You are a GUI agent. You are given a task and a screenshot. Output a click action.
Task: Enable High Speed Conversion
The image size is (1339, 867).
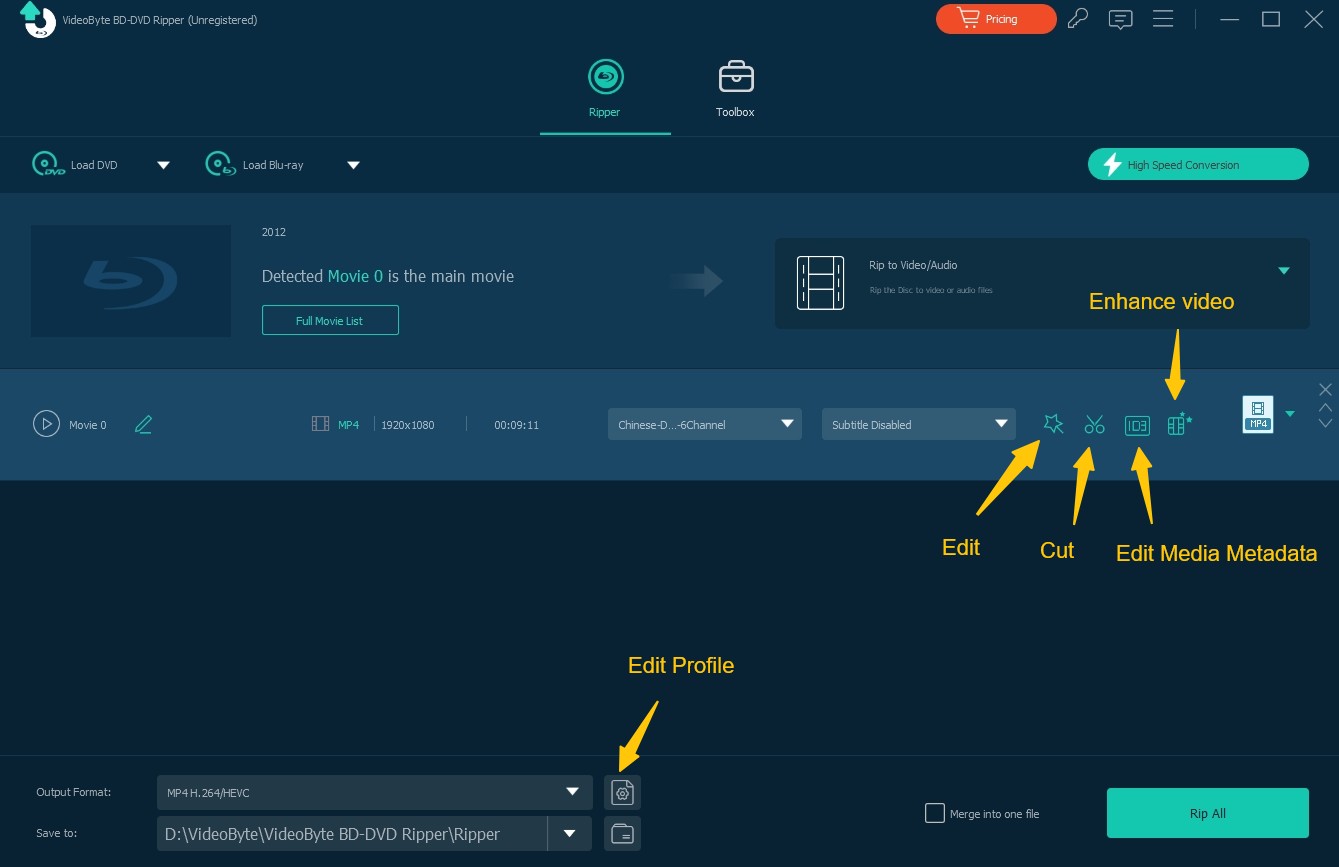[x=1197, y=164]
